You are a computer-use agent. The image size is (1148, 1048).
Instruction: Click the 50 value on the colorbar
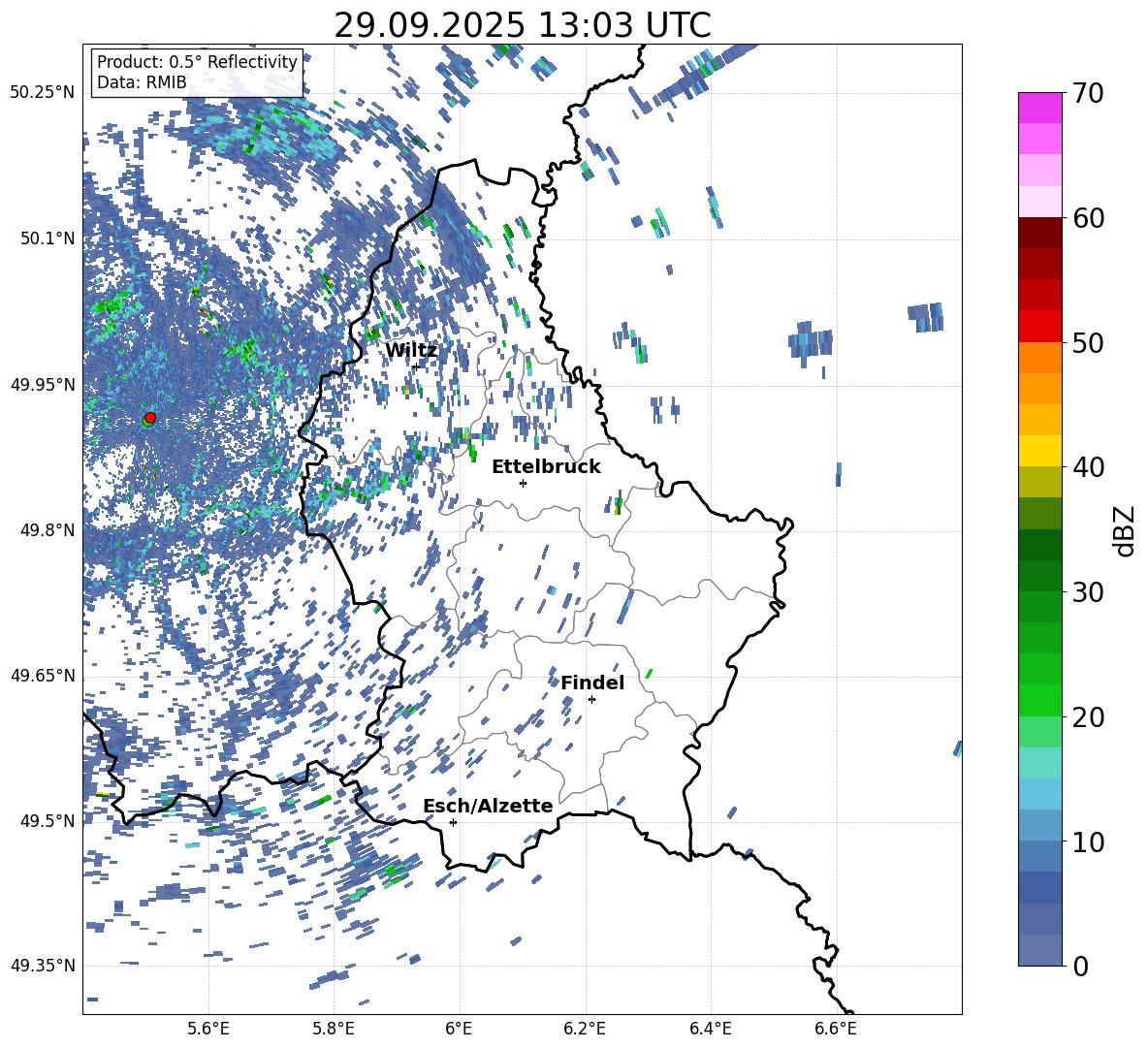point(1088,342)
